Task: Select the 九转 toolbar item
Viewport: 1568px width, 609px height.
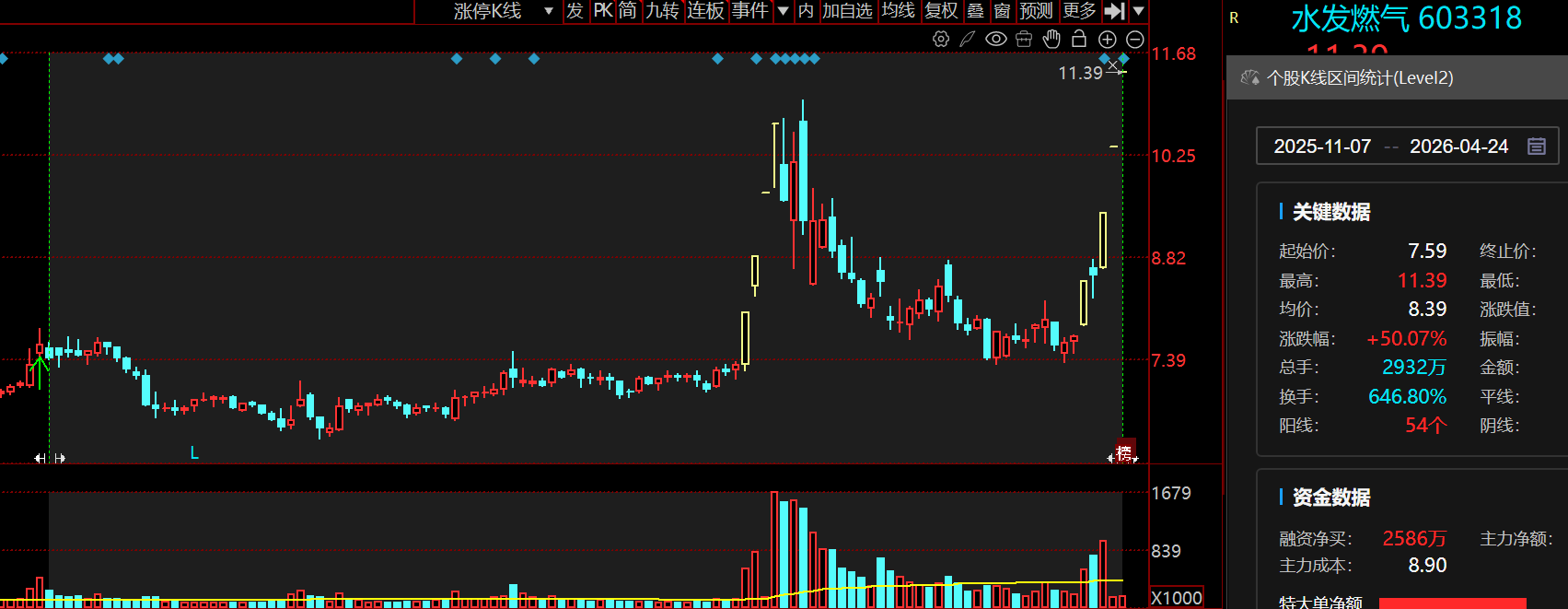Action: pyautogui.click(x=662, y=11)
